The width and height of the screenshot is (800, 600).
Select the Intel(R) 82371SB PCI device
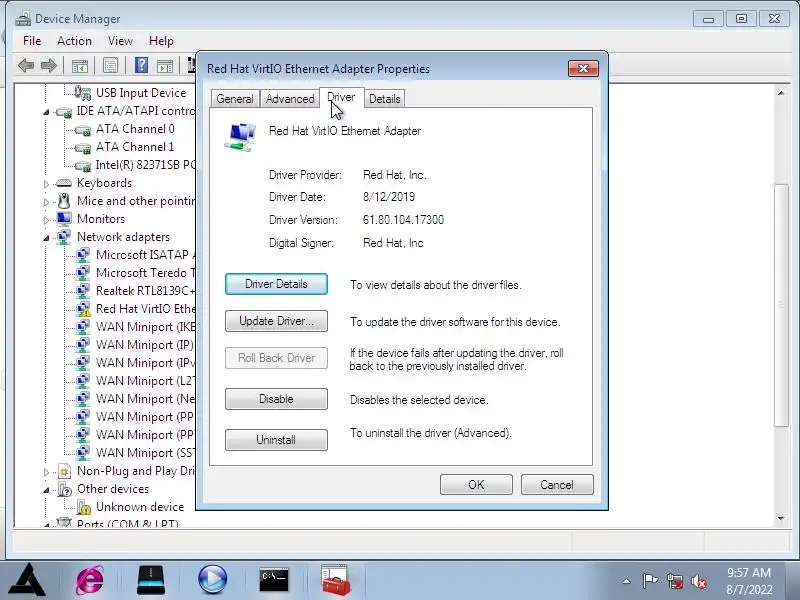point(145,165)
